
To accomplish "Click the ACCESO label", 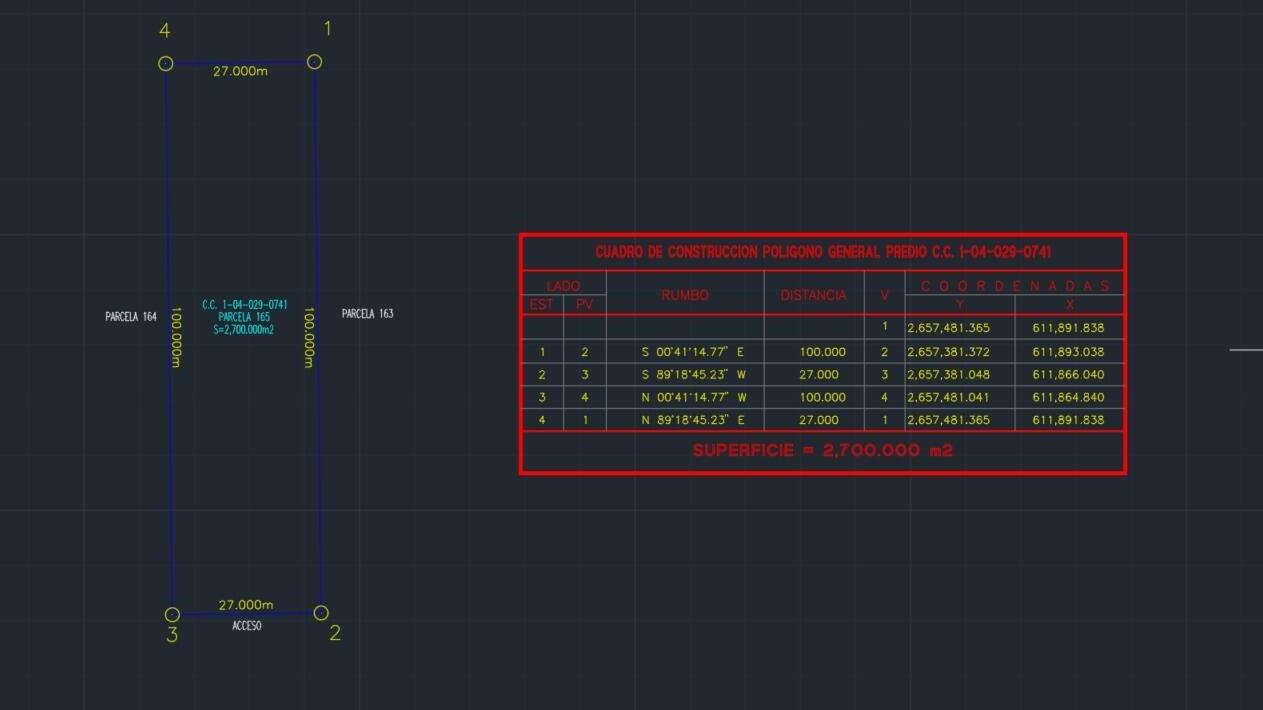I will tap(247, 626).
